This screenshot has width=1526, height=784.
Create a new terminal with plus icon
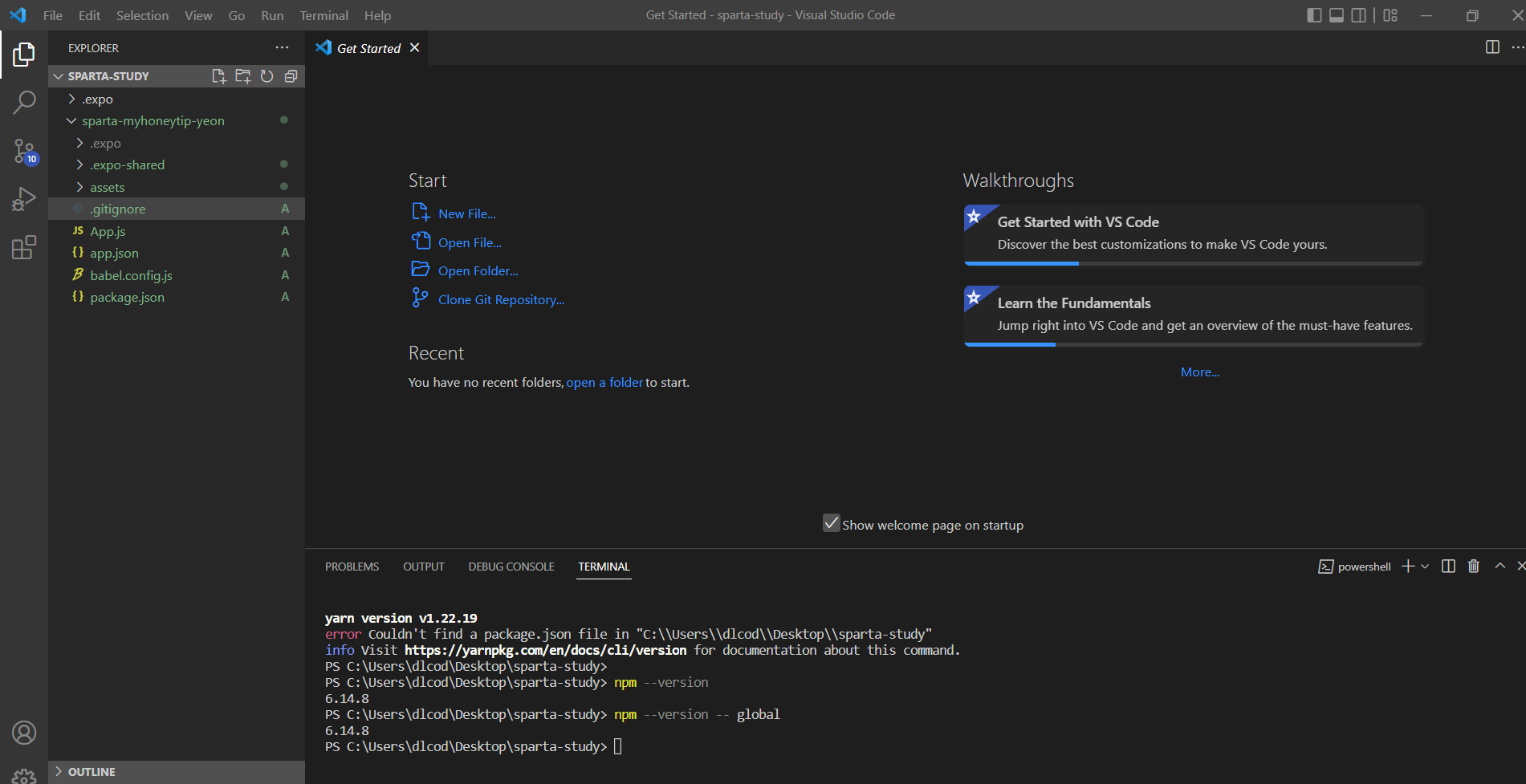1408,567
